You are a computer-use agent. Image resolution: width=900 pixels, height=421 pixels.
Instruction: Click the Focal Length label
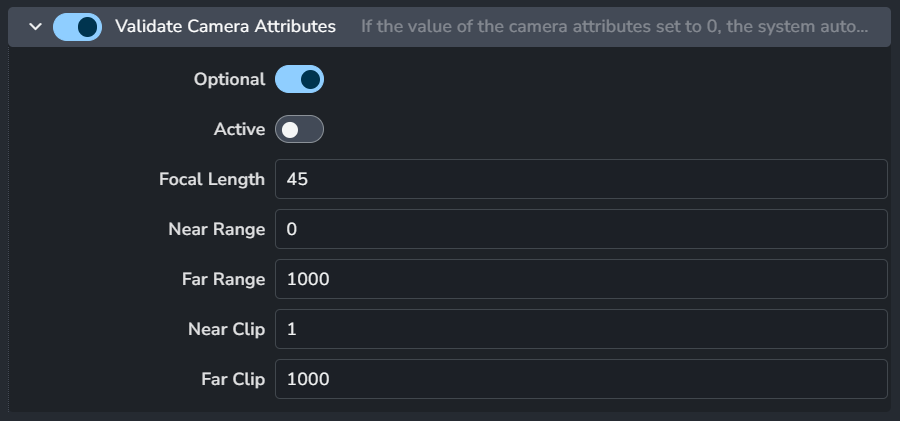[x=212, y=179]
